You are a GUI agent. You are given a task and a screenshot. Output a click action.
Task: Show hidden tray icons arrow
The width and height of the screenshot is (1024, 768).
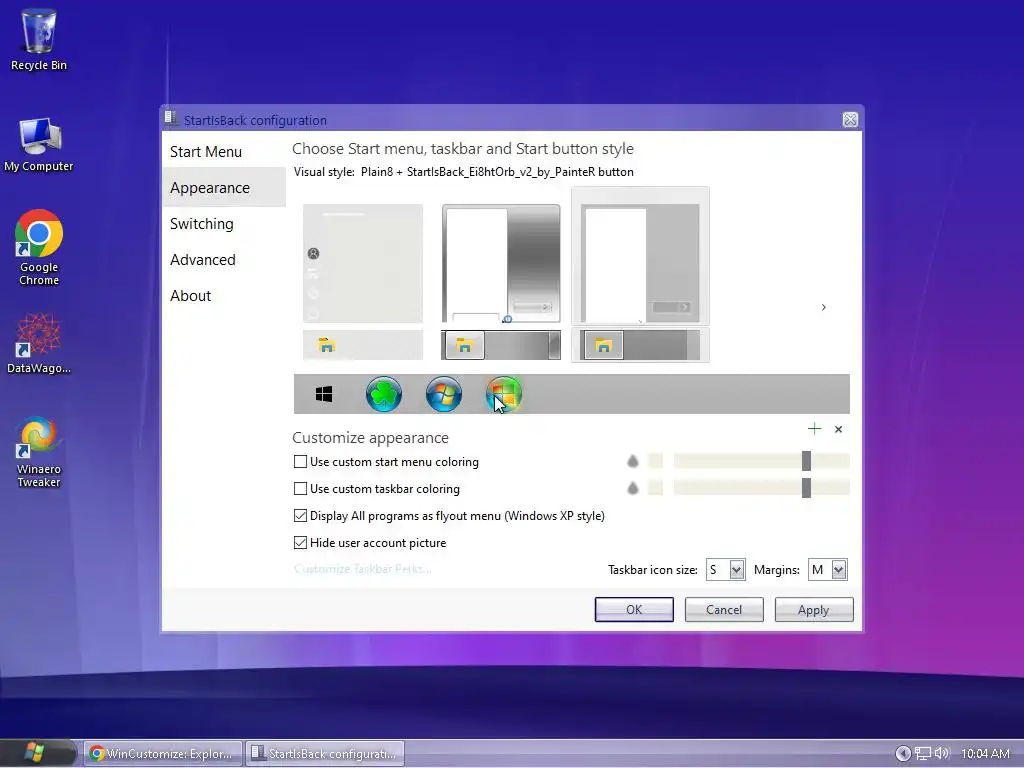tap(903, 754)
